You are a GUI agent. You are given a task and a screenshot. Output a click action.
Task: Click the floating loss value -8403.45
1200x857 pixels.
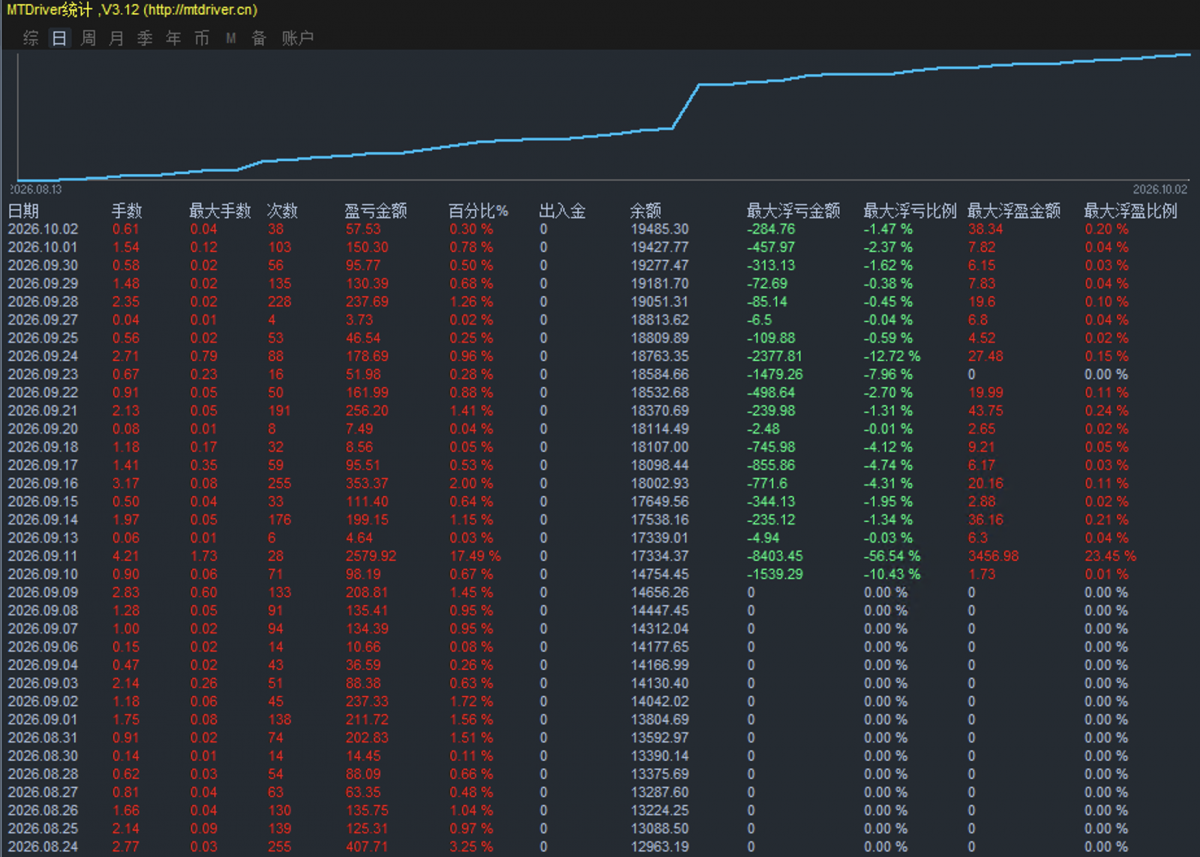[776, 556]
